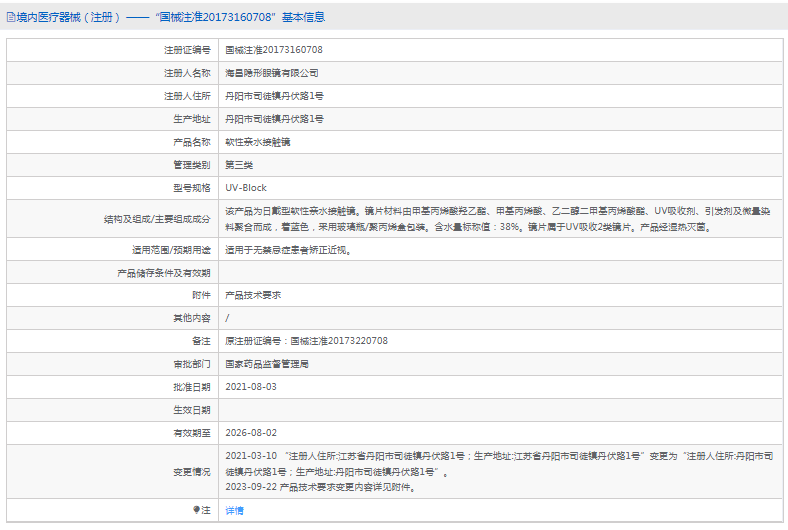
Task: Click the document icon beside 境内医疗器械 title
Action: pyautogui.click(x=11, y=18)
